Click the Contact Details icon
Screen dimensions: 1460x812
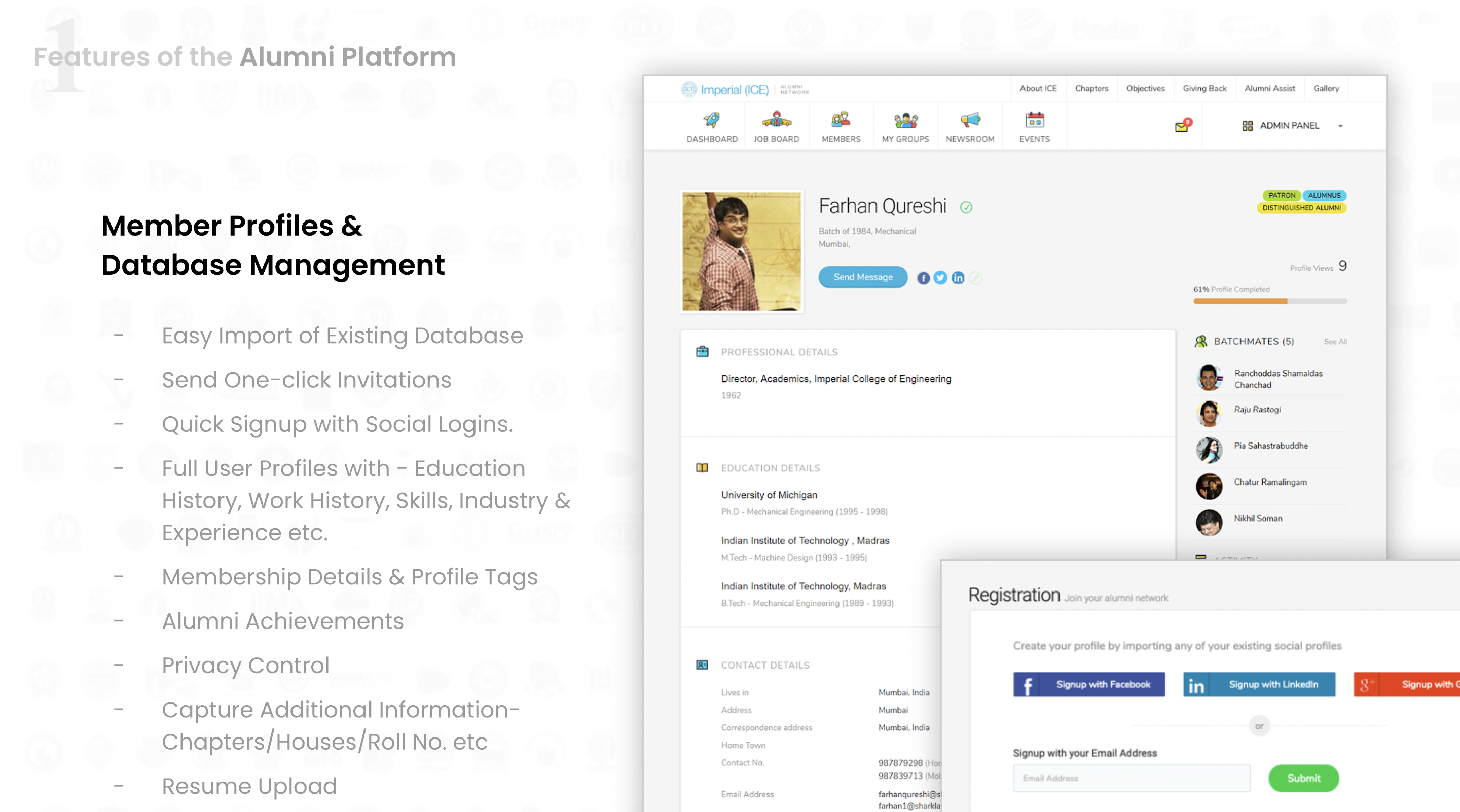pyautogui.click(x=703, y=665)
